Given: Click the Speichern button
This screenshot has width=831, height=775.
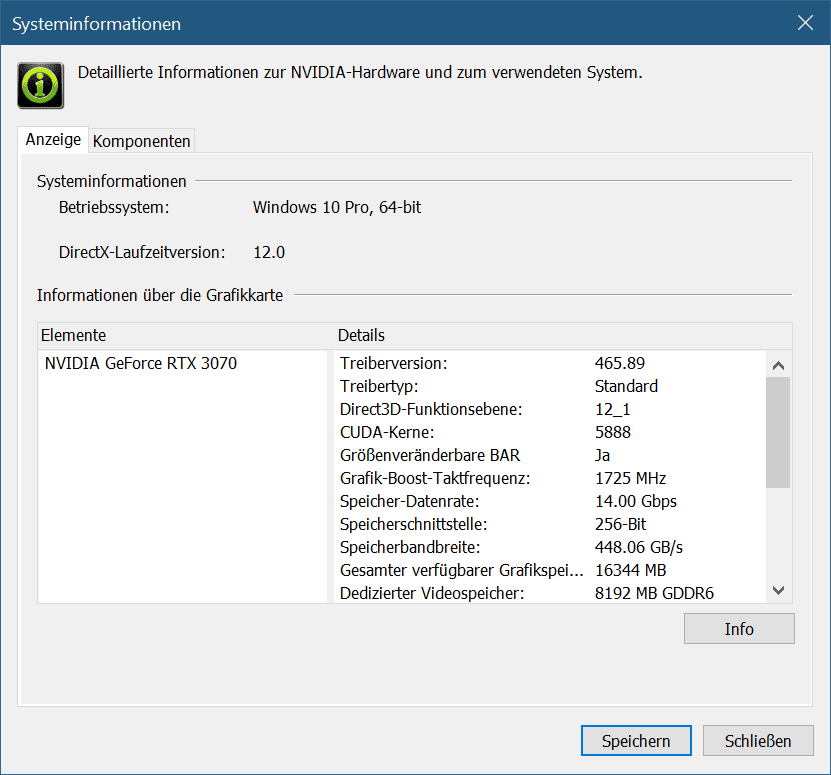Looking at the screenshot, I should point(636,741).
